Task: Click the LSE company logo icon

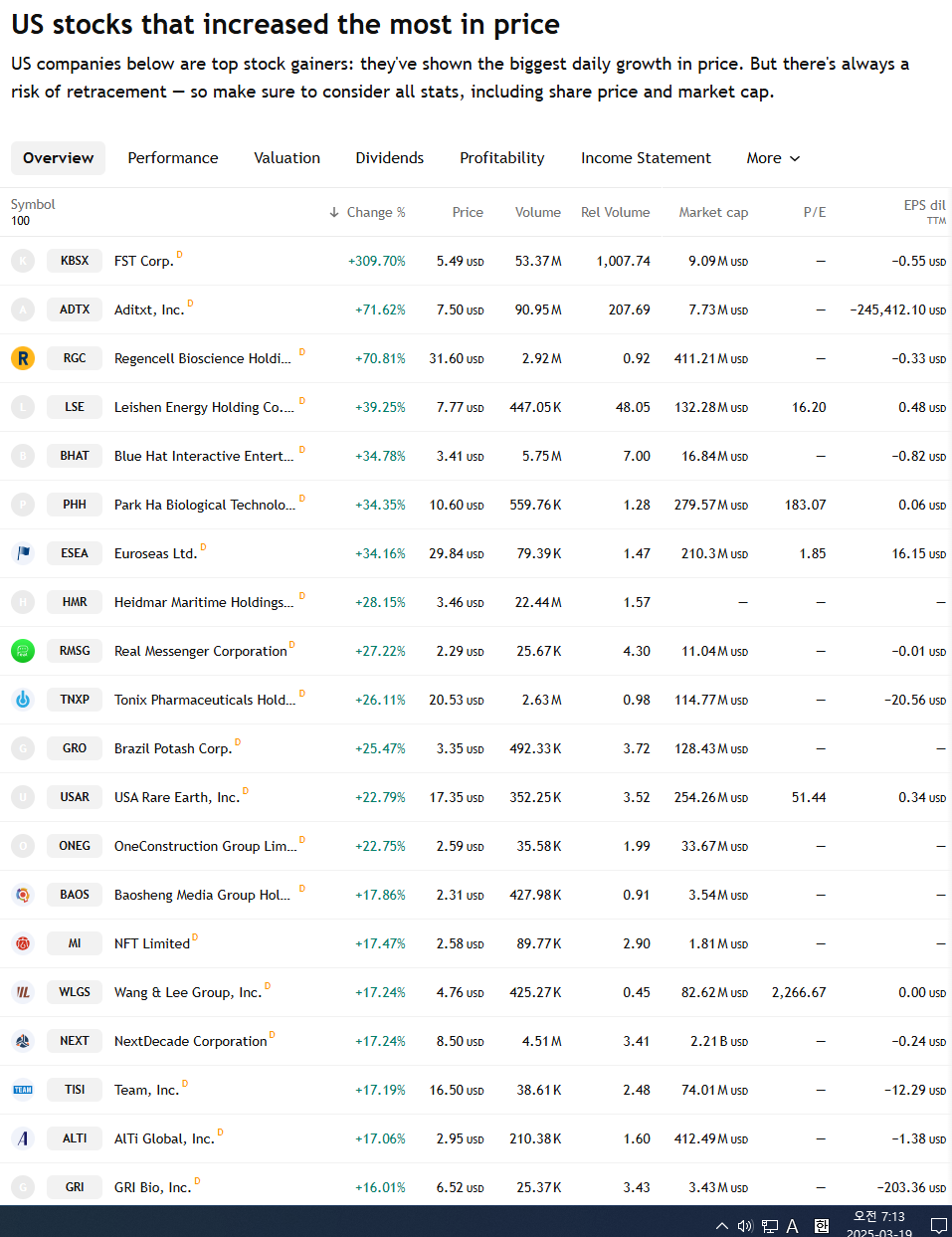Action: 23,407
